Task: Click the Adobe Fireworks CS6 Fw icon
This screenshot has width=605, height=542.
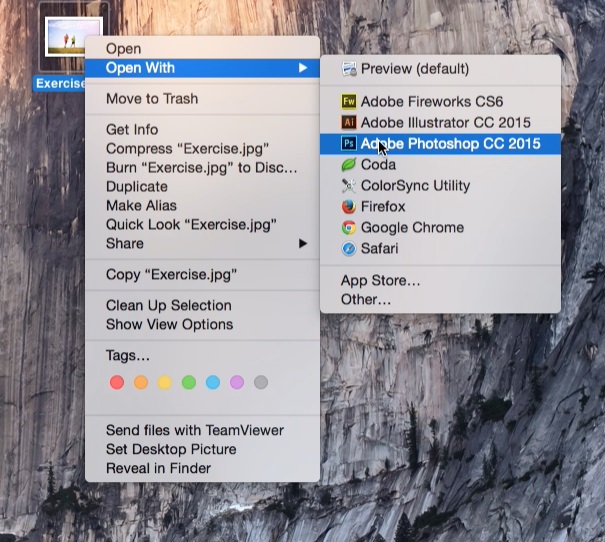Action: pyautogui.click(x=348, y=101)
